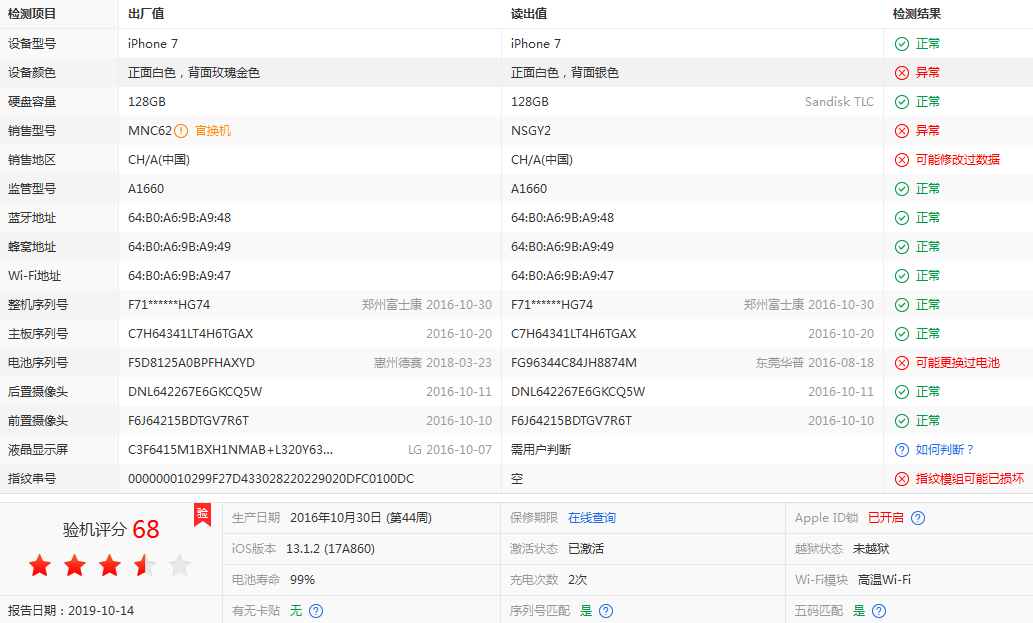Click the factory rear camera serial DNL642267E6GKCQ5W

(x=195, y=392)
